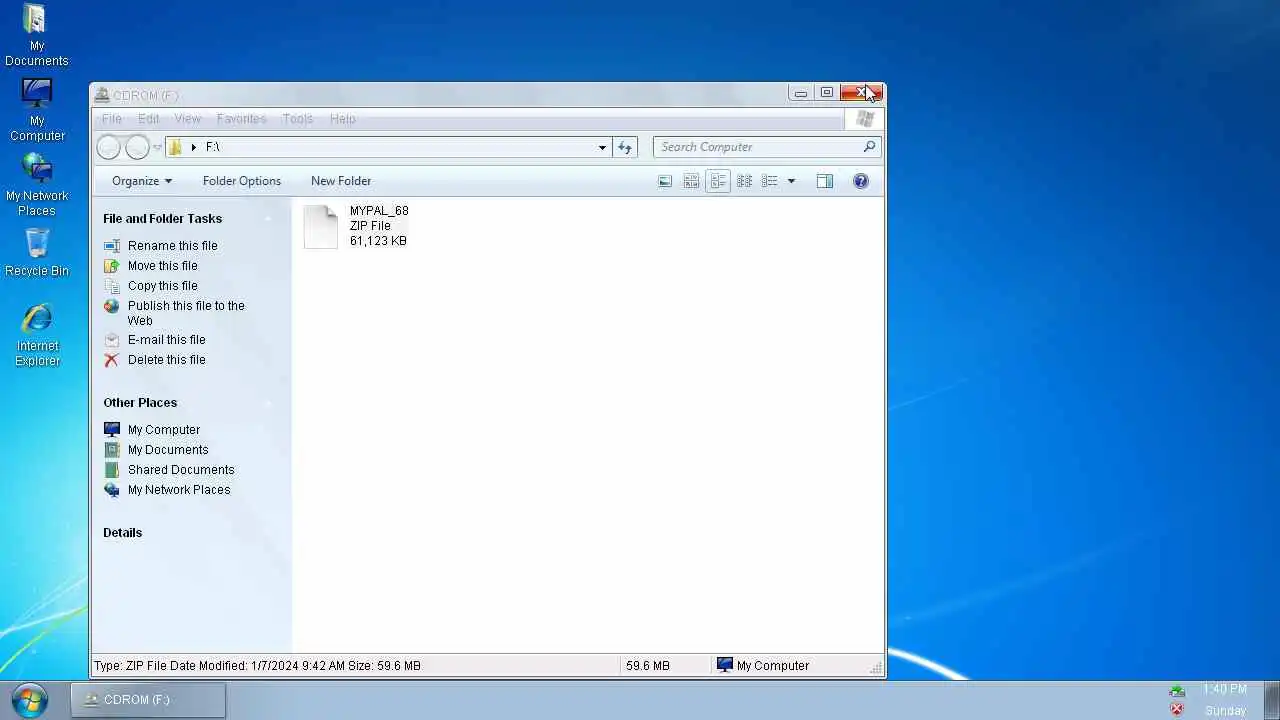Click the Delete this file link
The image size is (1280, 720).
167,360
